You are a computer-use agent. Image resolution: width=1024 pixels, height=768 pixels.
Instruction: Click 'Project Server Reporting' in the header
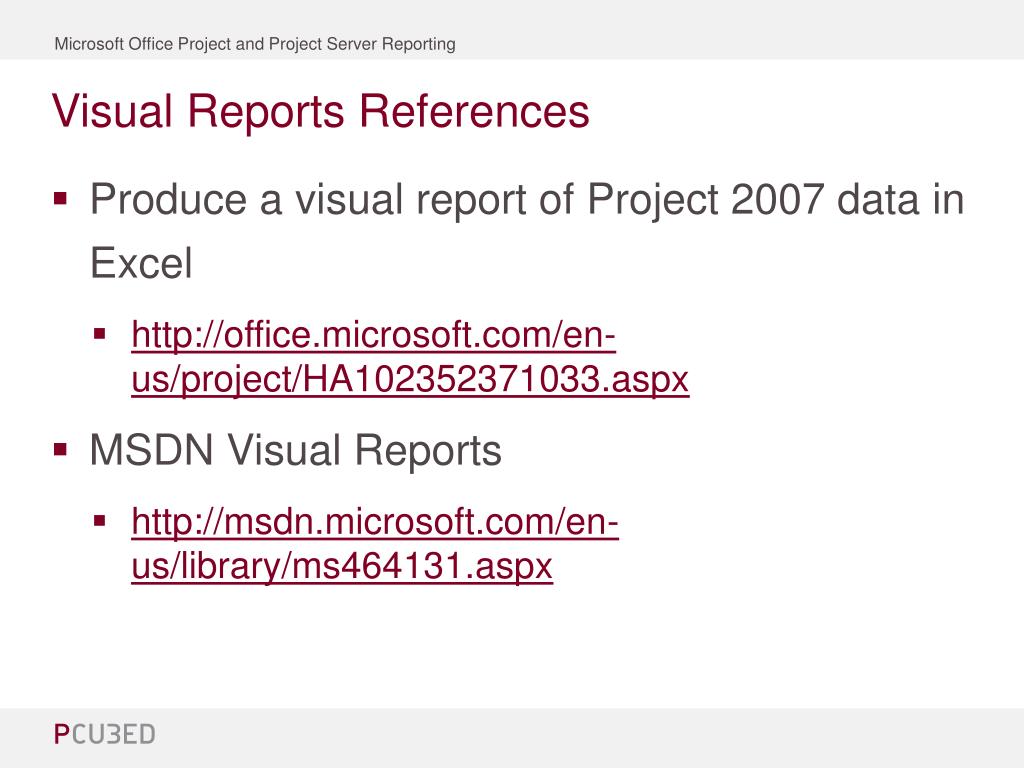362,44
